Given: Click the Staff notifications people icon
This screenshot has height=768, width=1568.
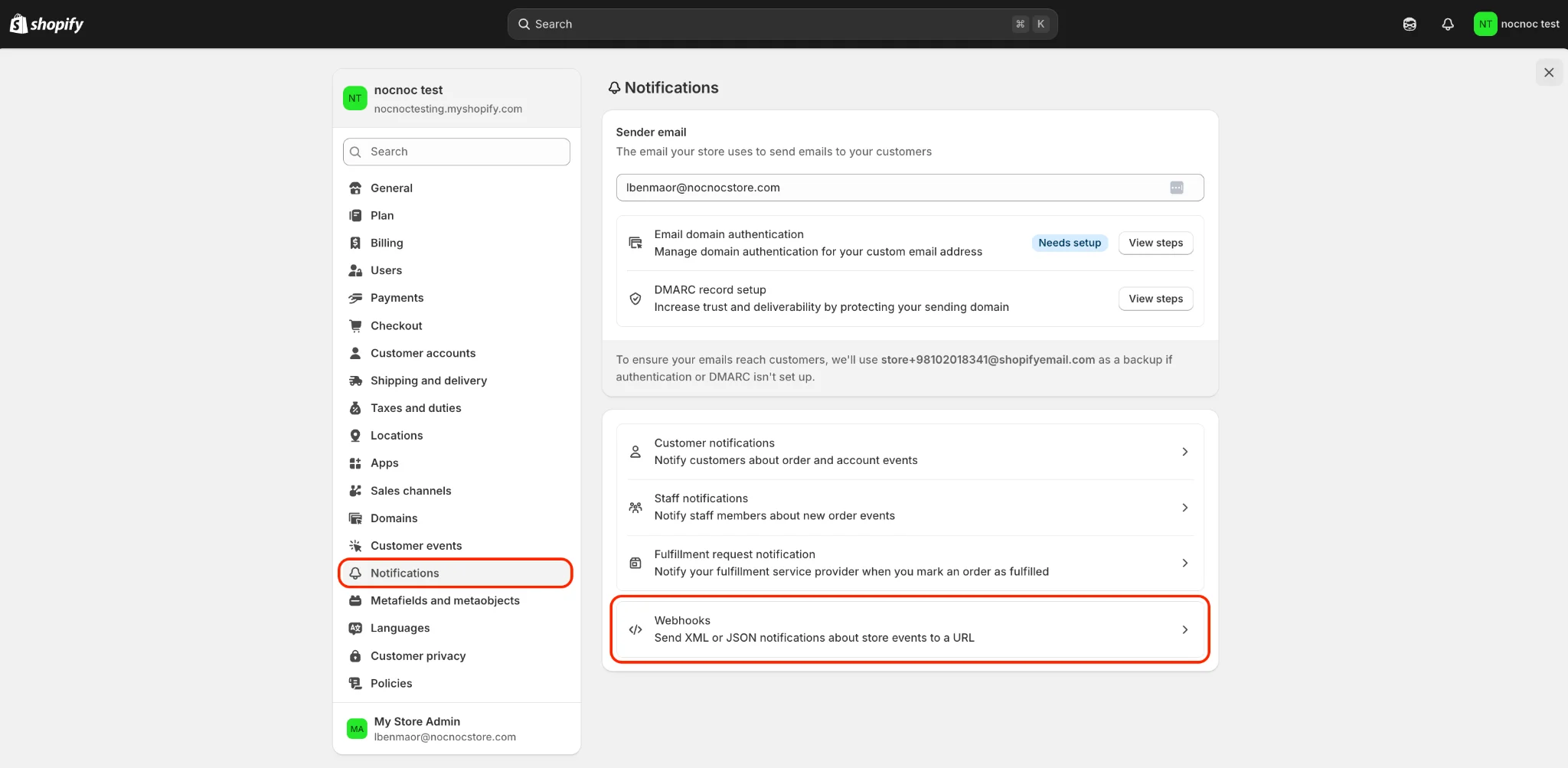Looking at the screenshot, I should click(x=635, y=508).
